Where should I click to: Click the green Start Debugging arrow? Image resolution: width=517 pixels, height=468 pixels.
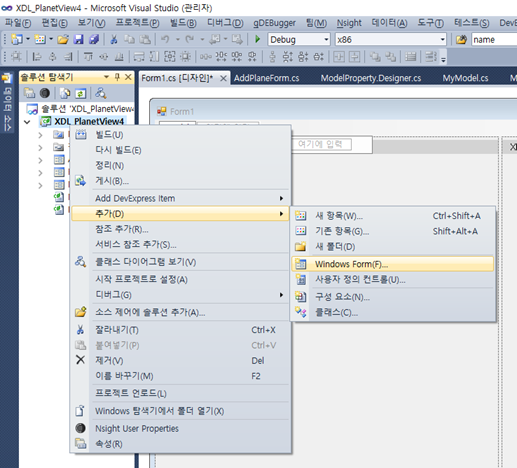click(257, 39)
